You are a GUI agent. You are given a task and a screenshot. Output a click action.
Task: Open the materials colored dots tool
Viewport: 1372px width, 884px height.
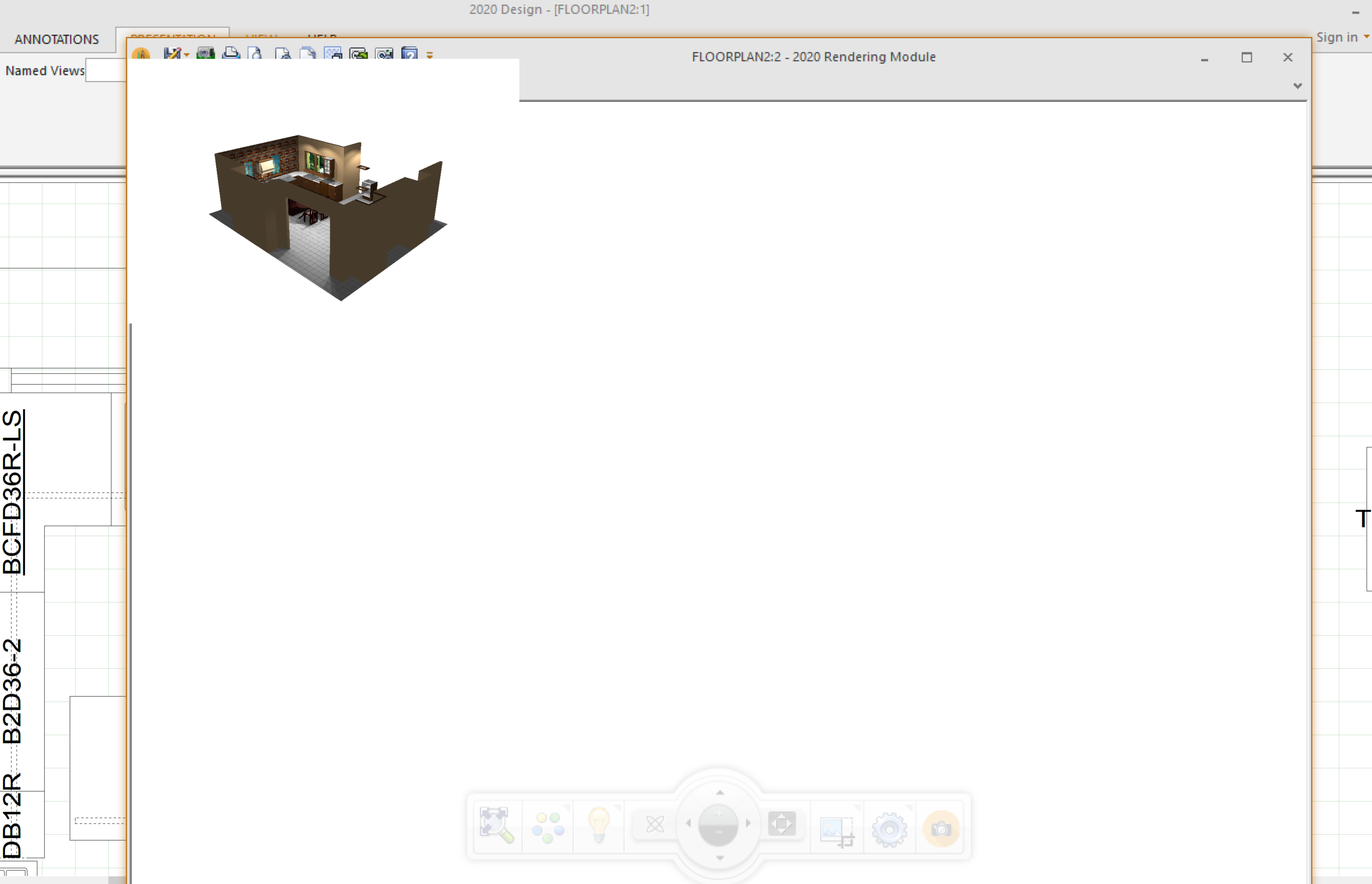tap(548, 827)
